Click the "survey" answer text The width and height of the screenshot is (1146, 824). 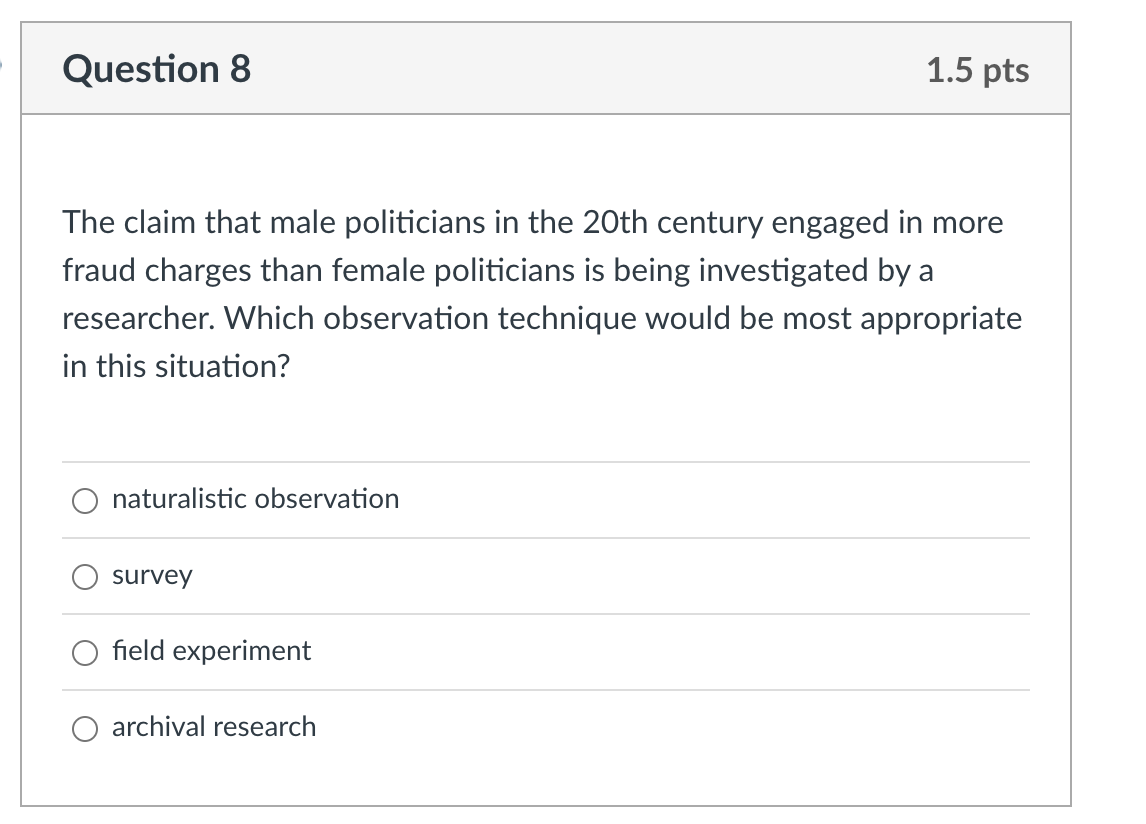click(152, 576)
